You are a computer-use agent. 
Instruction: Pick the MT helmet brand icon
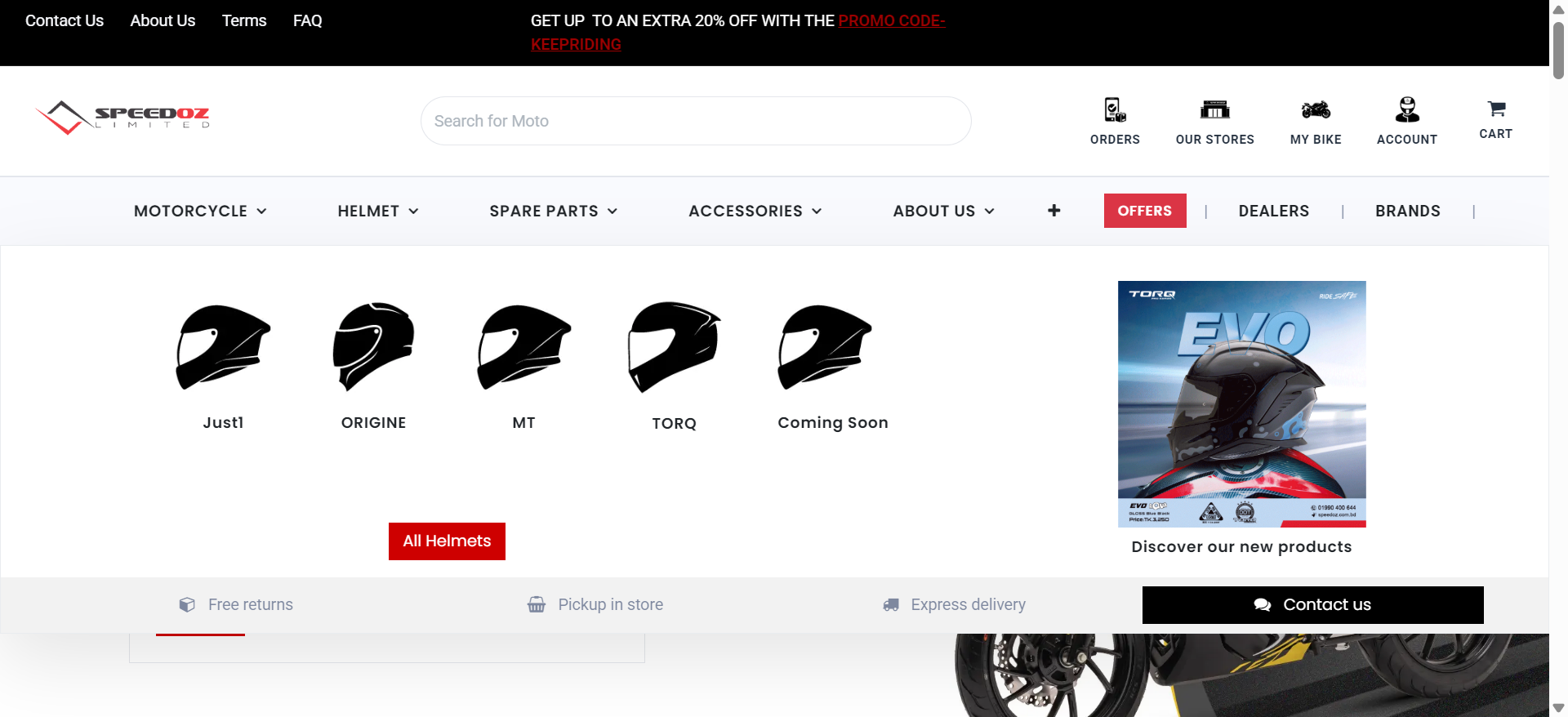click(x=523, y=347)
